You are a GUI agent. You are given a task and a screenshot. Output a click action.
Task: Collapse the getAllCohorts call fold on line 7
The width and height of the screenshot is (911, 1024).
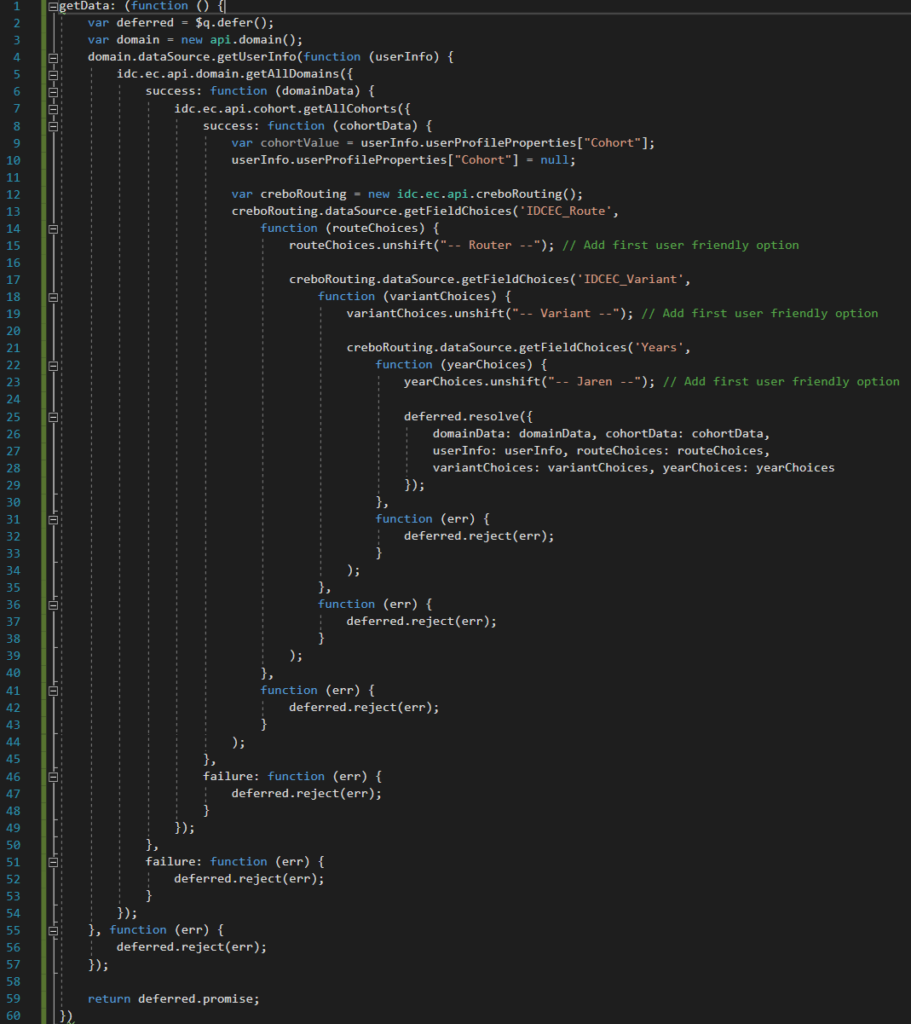point(53,110)
